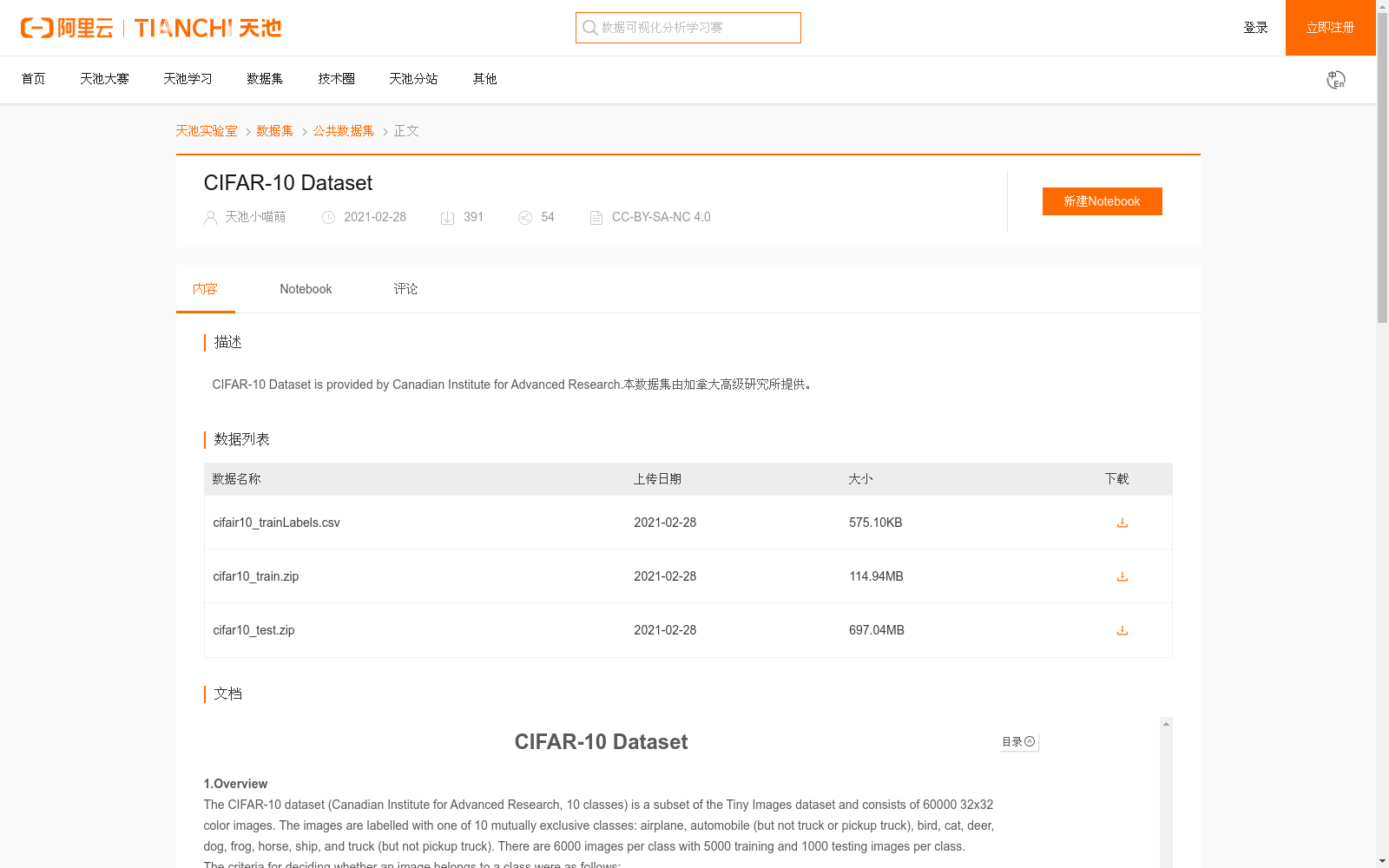Select file name cifair10_trainLabels.csv
The width and height of the screenshot is (1389, 868).
276,523
